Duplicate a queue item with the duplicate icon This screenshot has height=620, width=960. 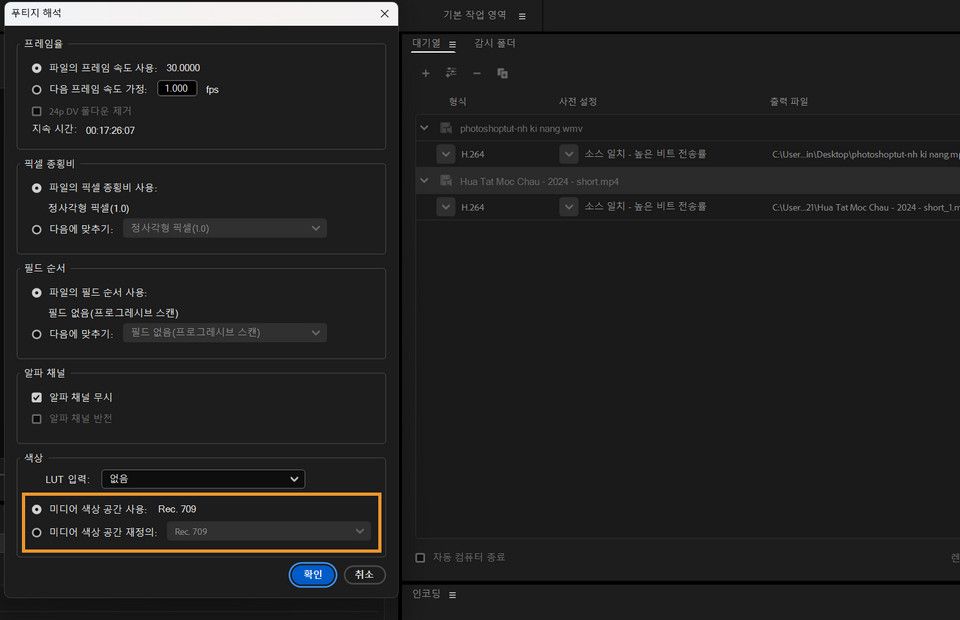click(503, 73)
